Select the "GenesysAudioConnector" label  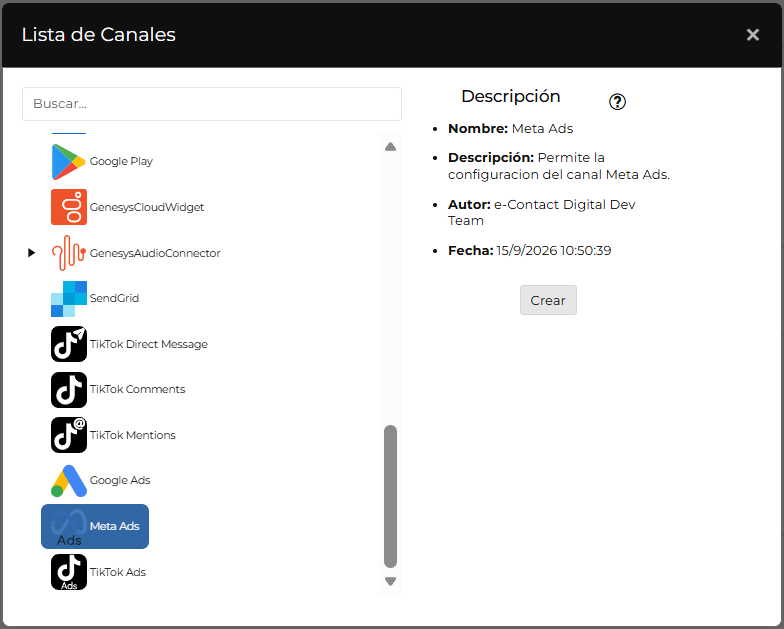point(155,253)
